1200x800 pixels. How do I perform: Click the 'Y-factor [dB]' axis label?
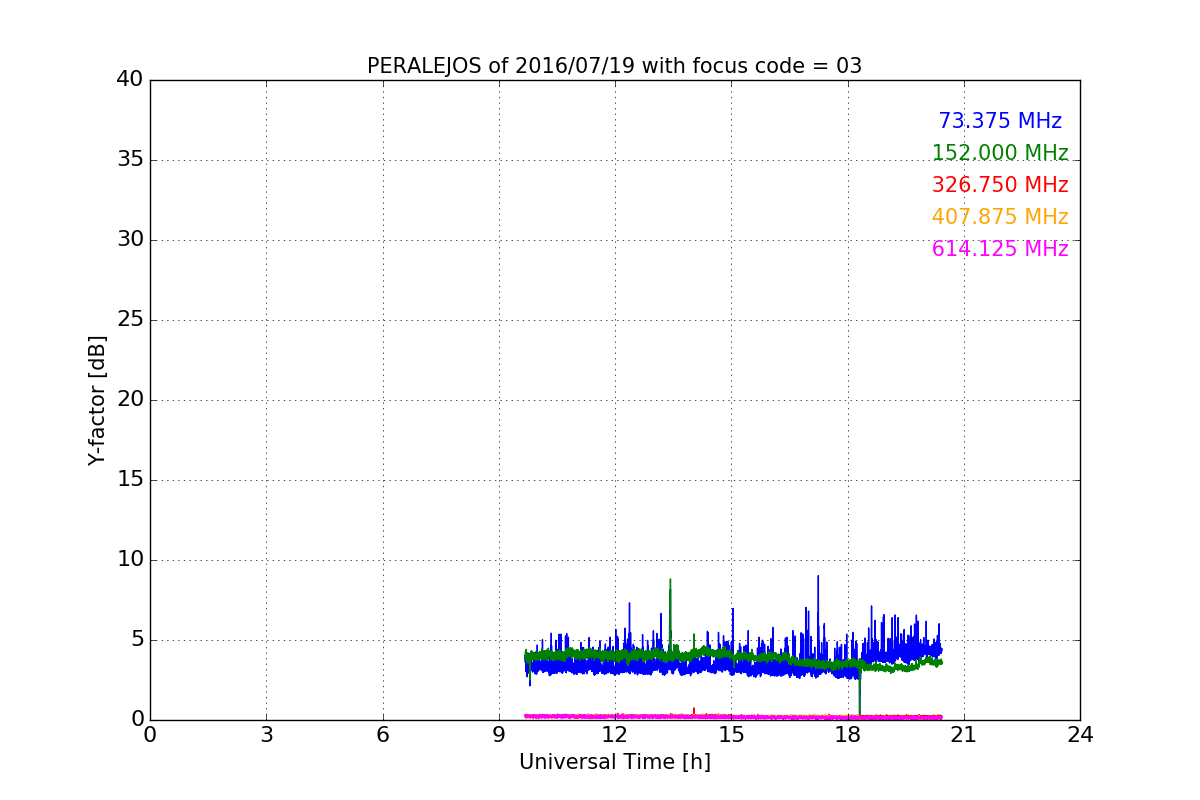[x=97, y=400]
